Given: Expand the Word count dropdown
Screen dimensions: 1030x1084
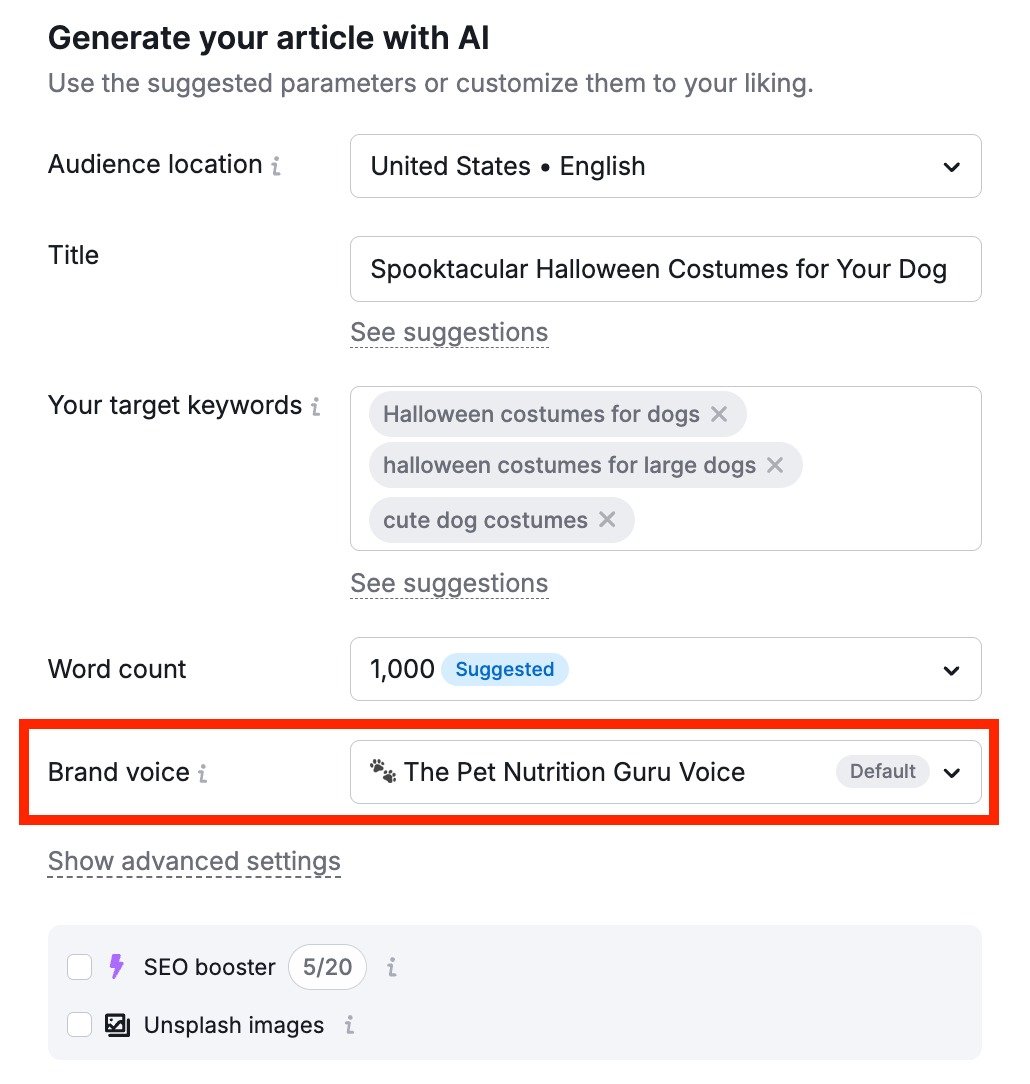Looking at the screenshot, I should point(951,669).
